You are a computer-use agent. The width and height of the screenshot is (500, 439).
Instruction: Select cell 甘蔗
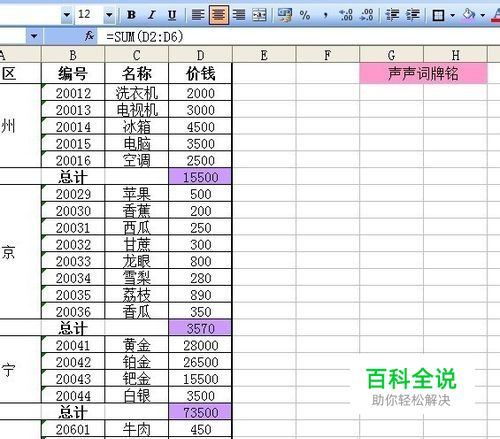137,244
